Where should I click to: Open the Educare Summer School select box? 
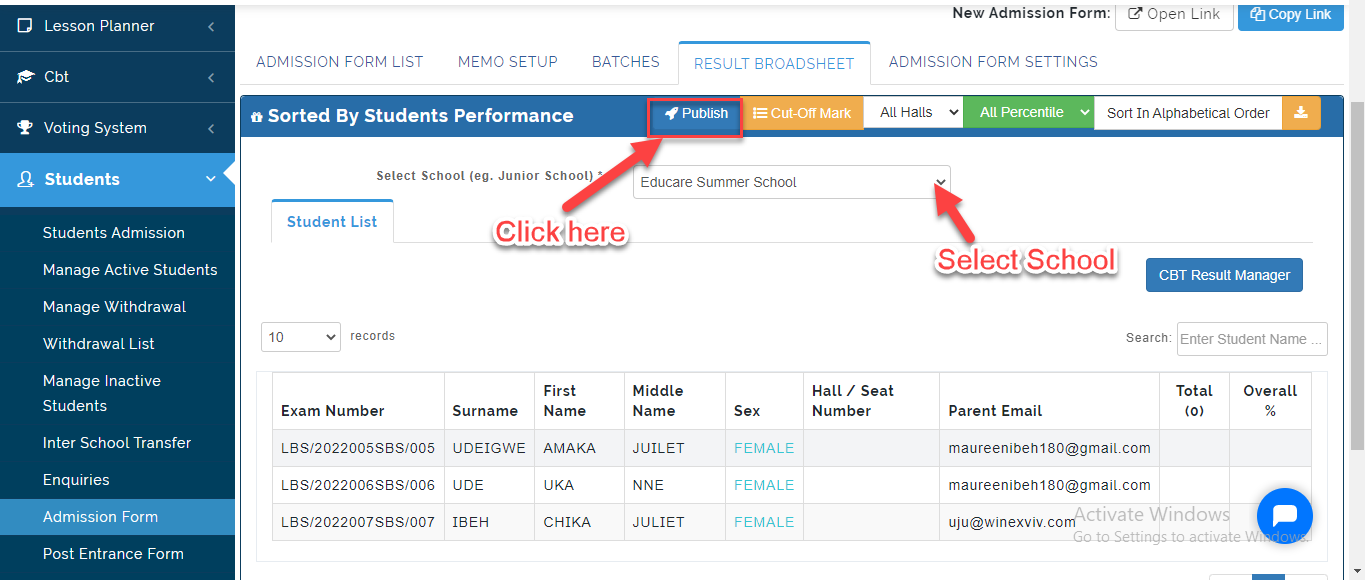792,182
